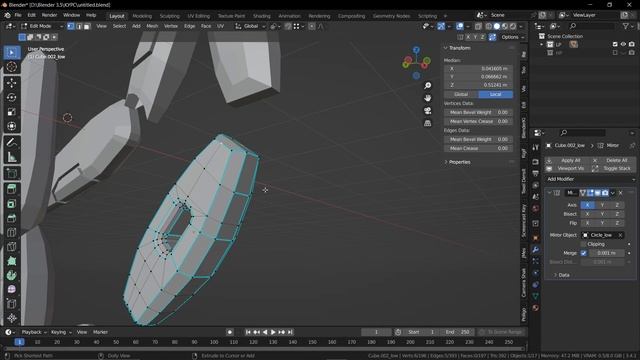640x360 pixels.
Task: Select the Add Cube tool
Action: [x=11, y=173]
